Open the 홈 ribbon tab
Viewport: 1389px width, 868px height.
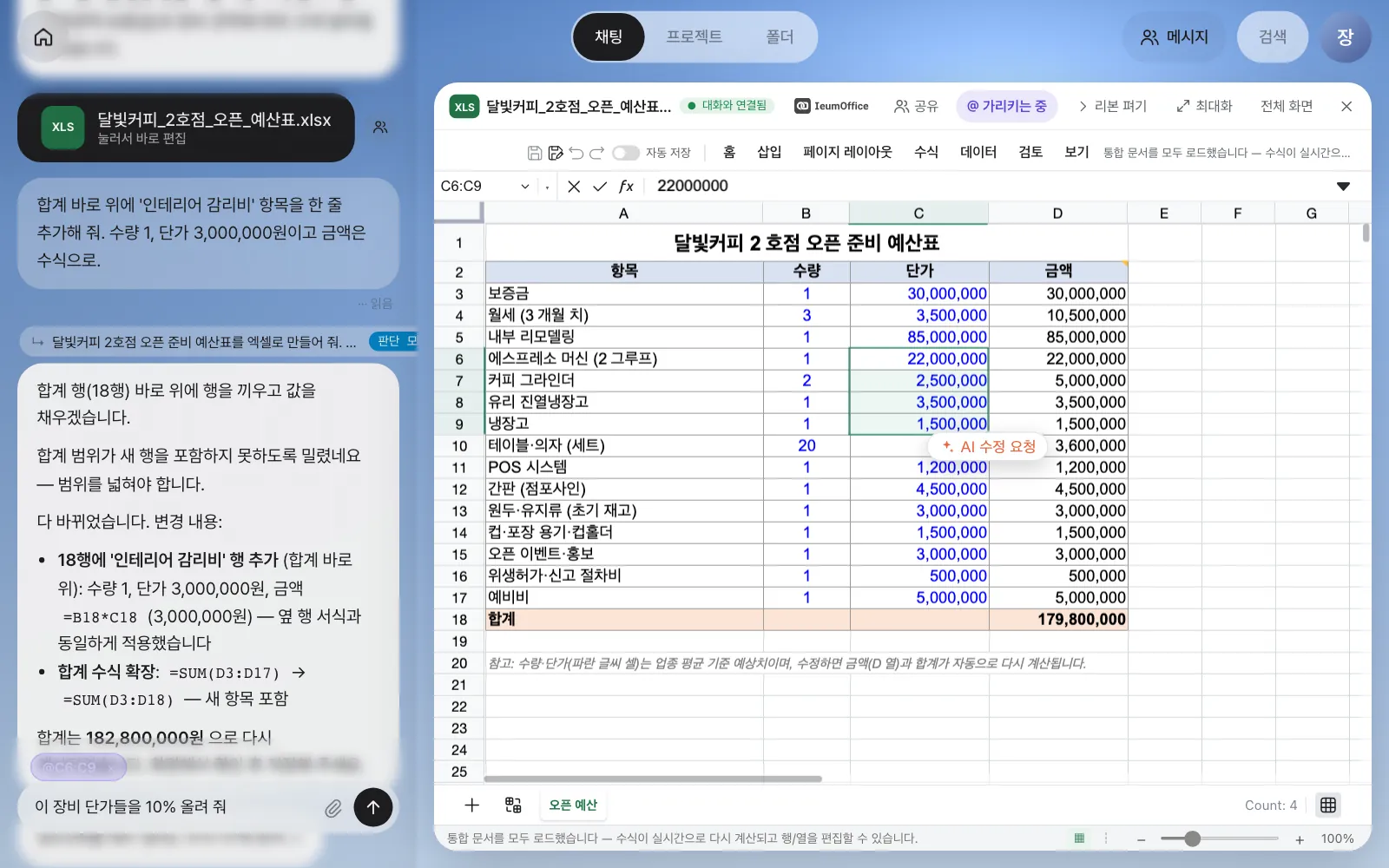(729, 153)
